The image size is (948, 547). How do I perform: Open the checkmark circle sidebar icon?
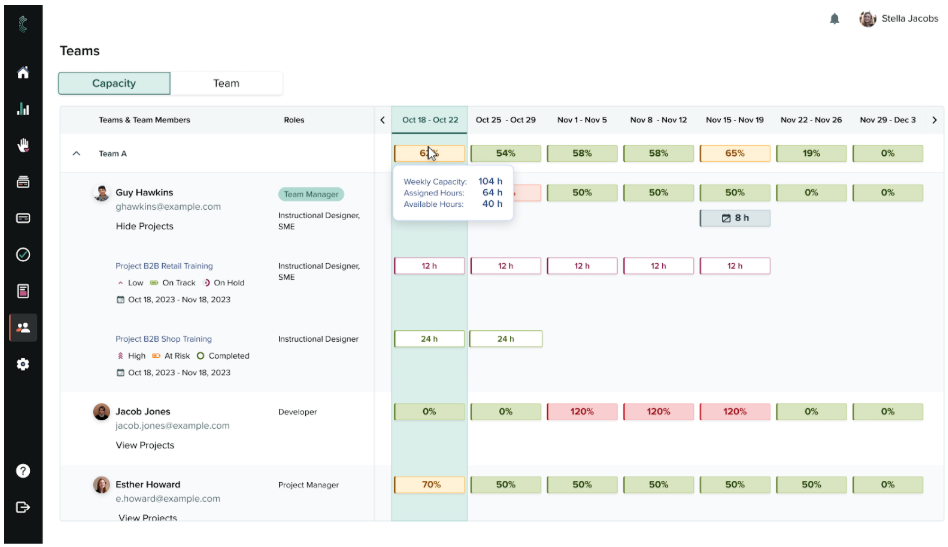coord(23,254)
